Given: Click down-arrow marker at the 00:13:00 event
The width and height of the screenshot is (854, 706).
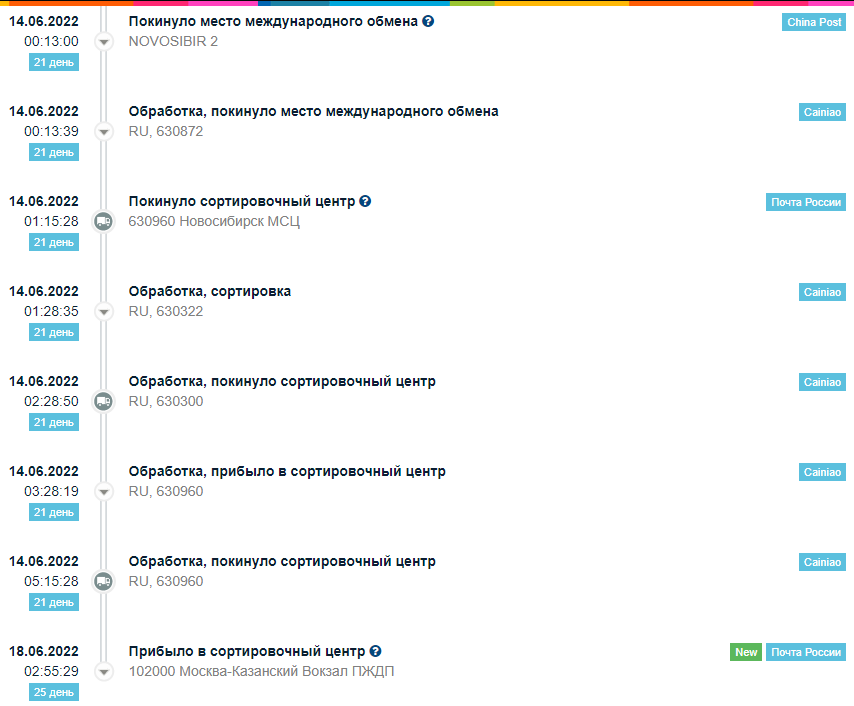Looking at the screenshot, I should [103, 42].
